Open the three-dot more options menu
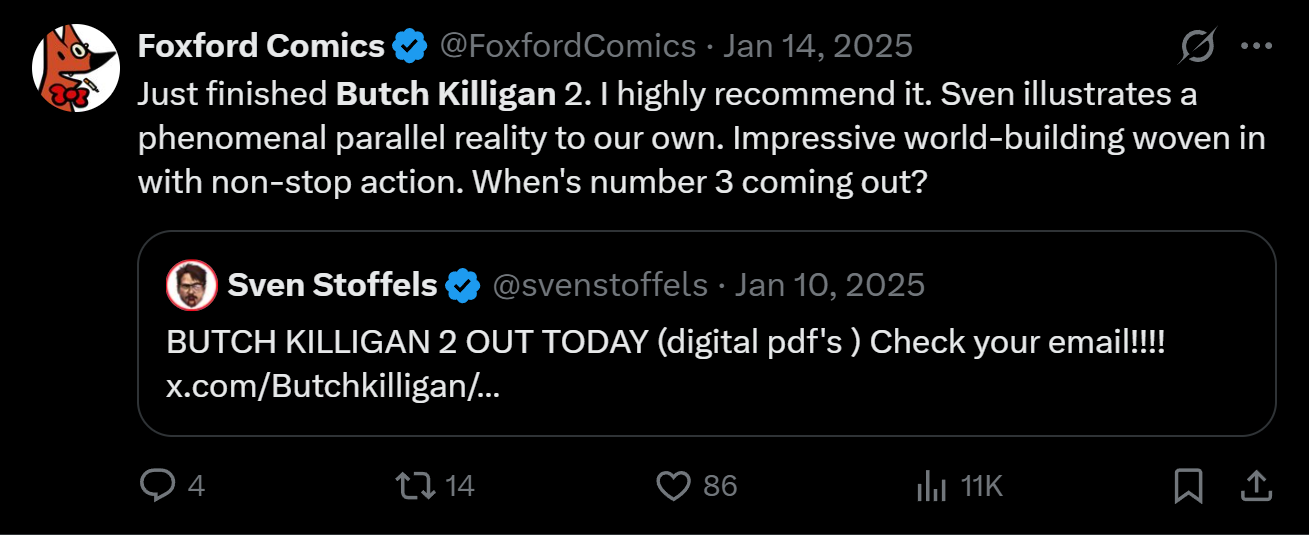The image size is (1309, 535). point(1255,46)
